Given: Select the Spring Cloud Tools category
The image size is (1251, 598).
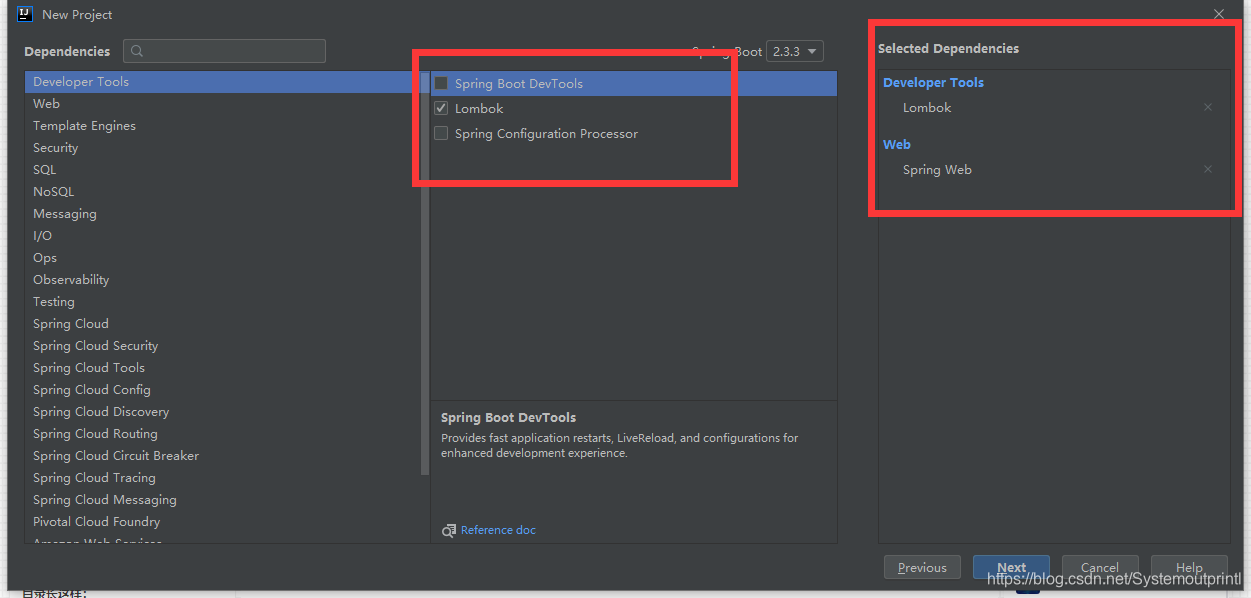Looking at the screenshot, I should 223,368.
